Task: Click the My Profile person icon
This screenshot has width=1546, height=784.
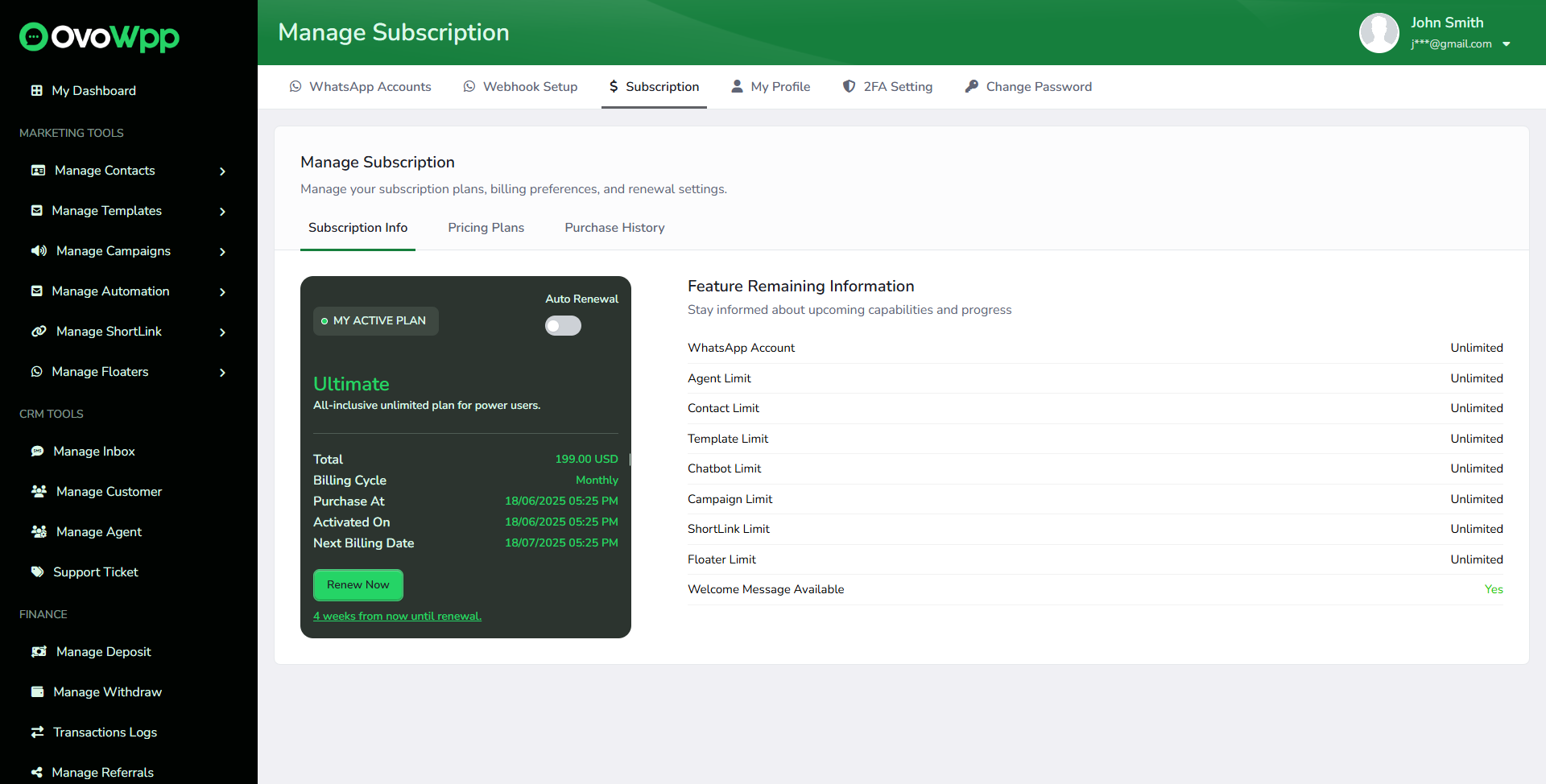Action: coord(737,86)
